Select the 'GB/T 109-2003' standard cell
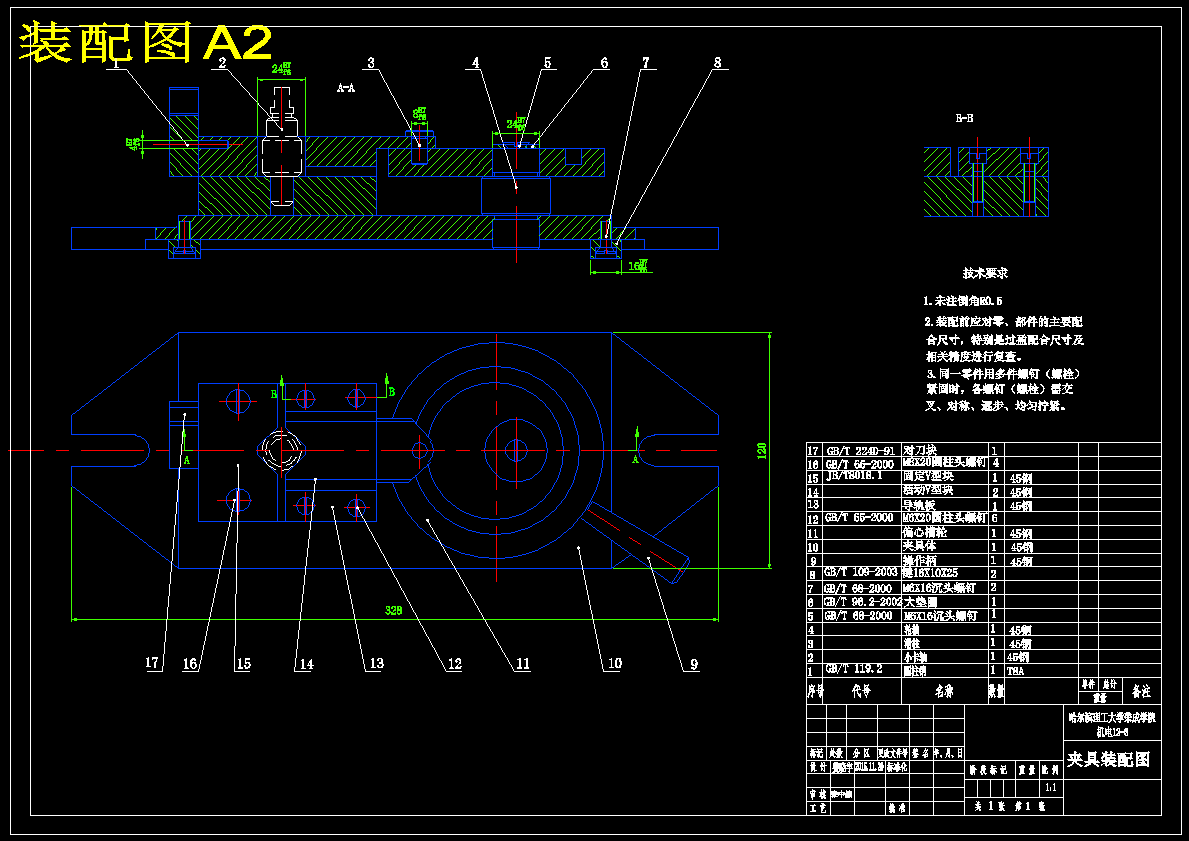Screen dimensions: 1189x841 click(860, 573)
